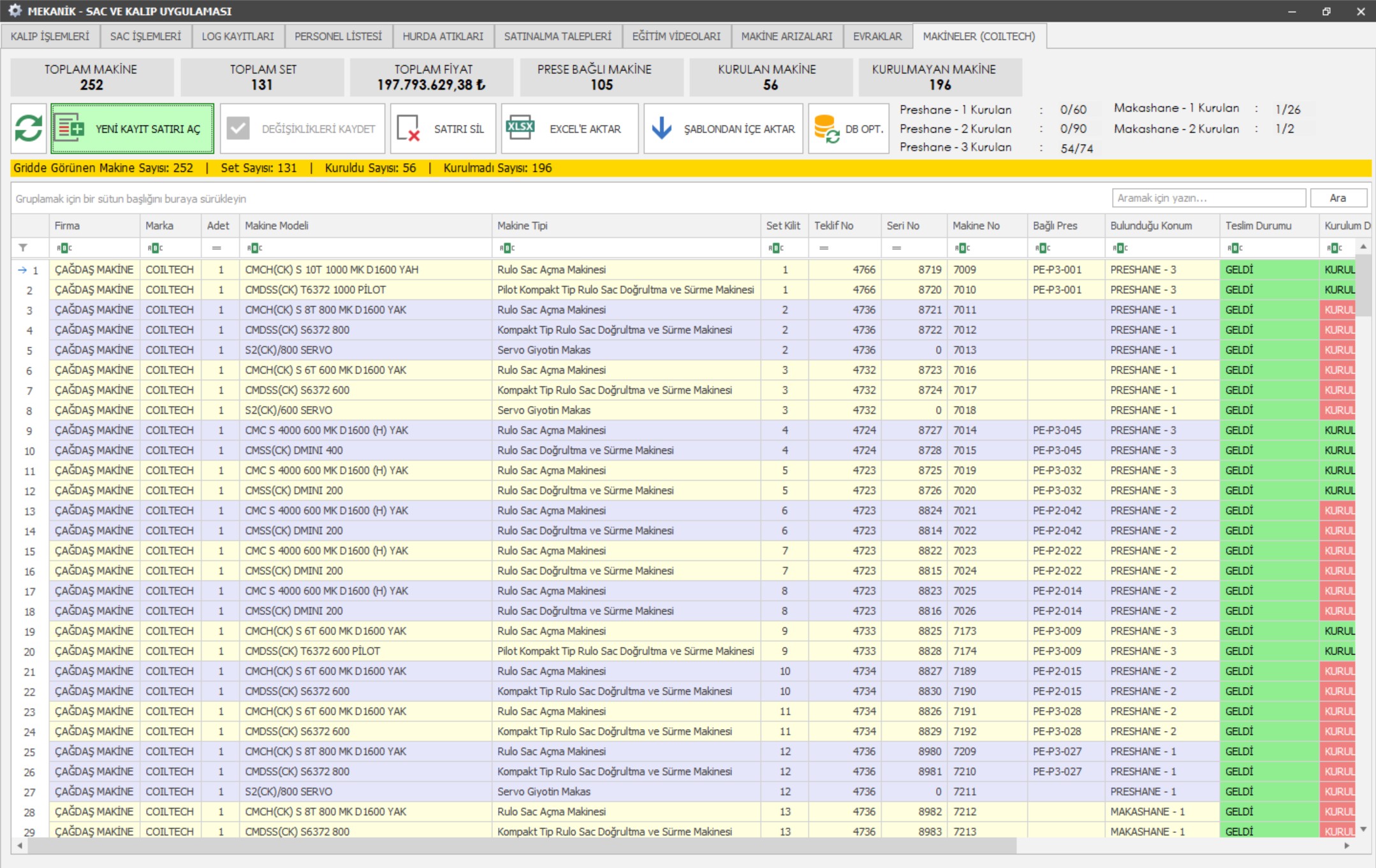The width and height of the screenshot is (1376, 868).
Task: Open Makine Modeli filter operator selector
Action: click(x=254, y=248)
